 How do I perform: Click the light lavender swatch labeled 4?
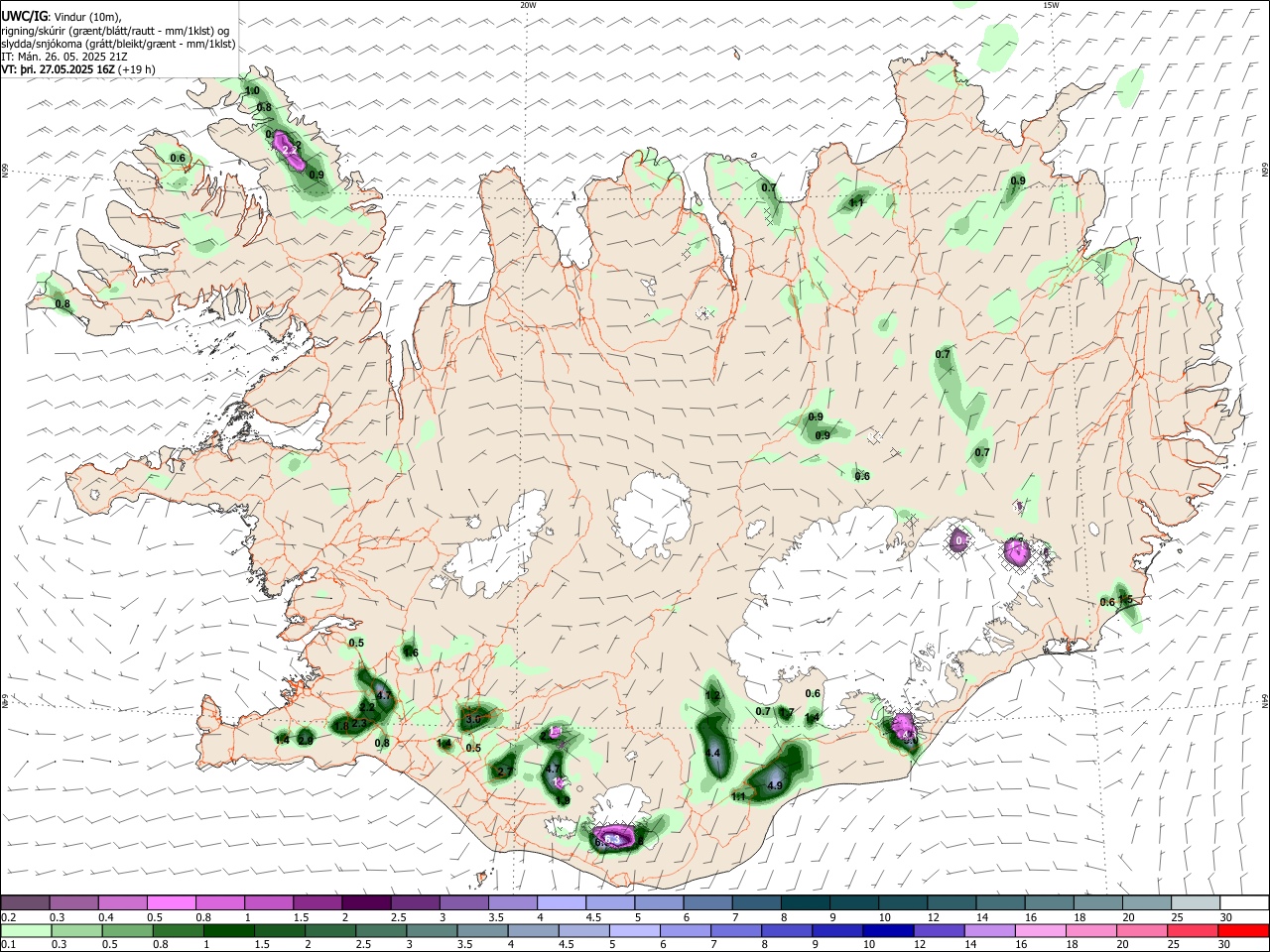562,903
